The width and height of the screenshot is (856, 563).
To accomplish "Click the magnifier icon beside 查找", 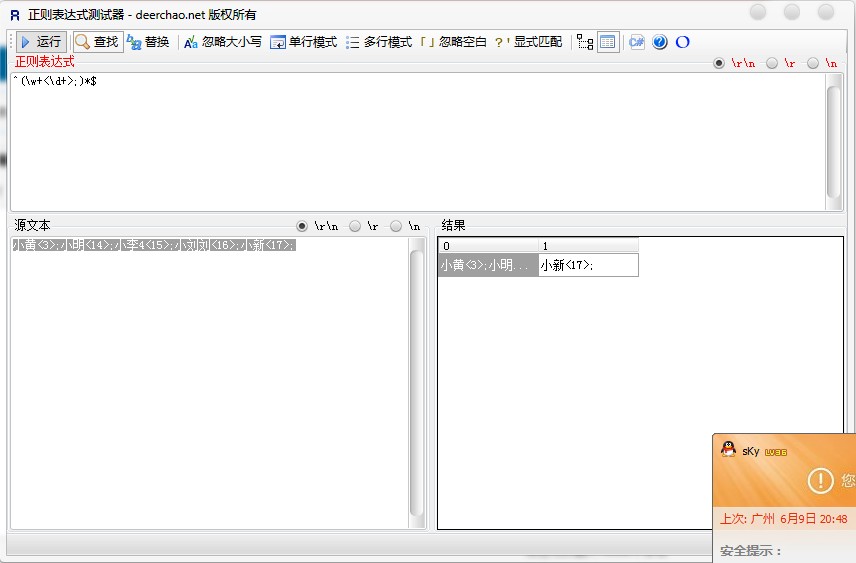I will point(82,42).
